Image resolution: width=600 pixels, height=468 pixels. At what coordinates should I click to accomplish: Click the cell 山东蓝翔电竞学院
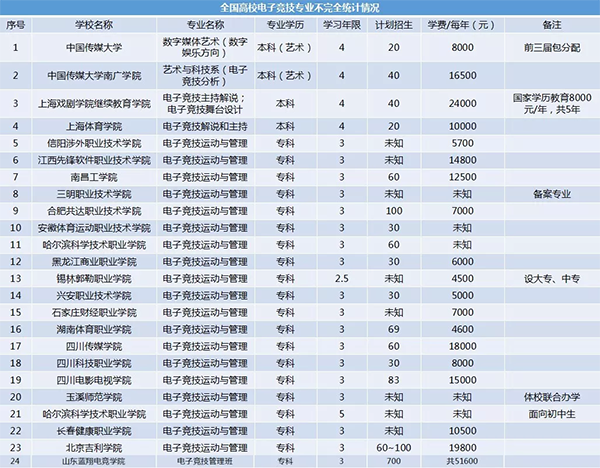tap(94, 461)
